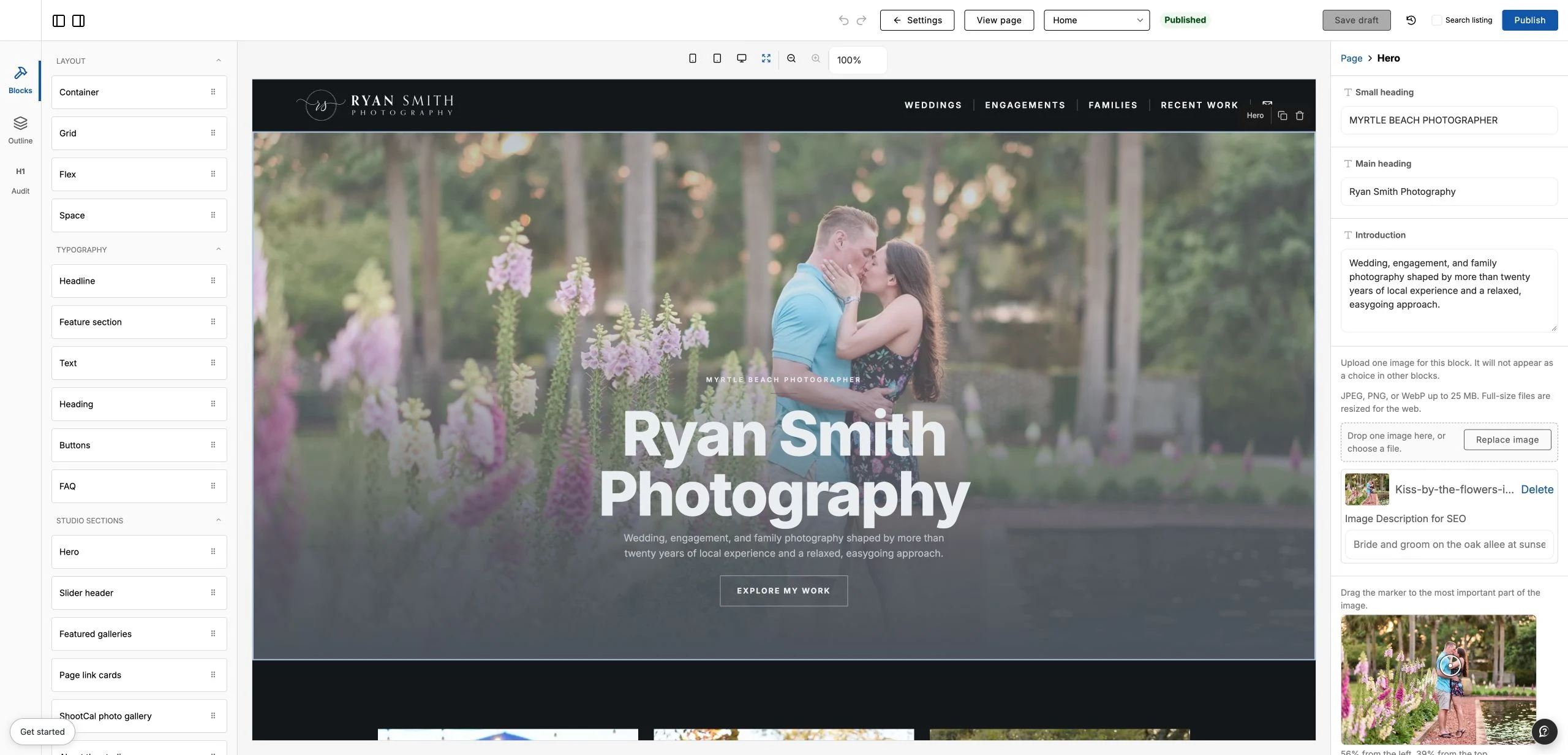Open the Home page dropdown
This screenshot has height=755, width=1568.
pos(1096,20)
